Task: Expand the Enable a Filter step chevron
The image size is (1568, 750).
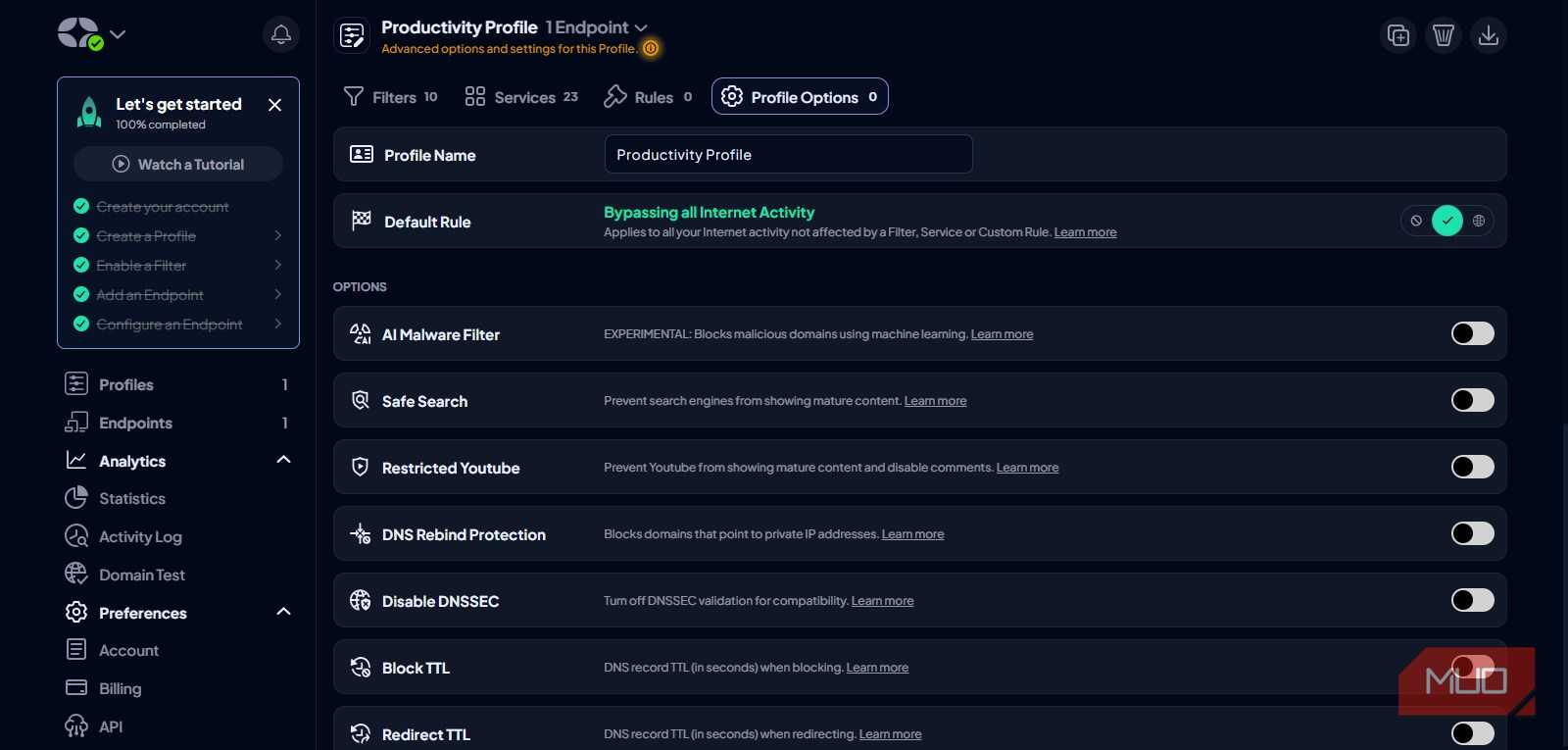Action: [x=278, y=265]
